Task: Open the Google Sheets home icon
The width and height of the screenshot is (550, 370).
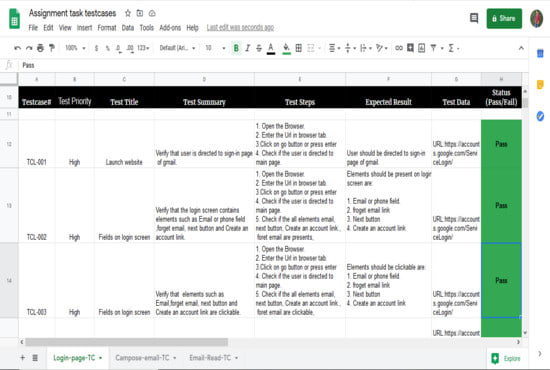Action: (x=14, y=19)
